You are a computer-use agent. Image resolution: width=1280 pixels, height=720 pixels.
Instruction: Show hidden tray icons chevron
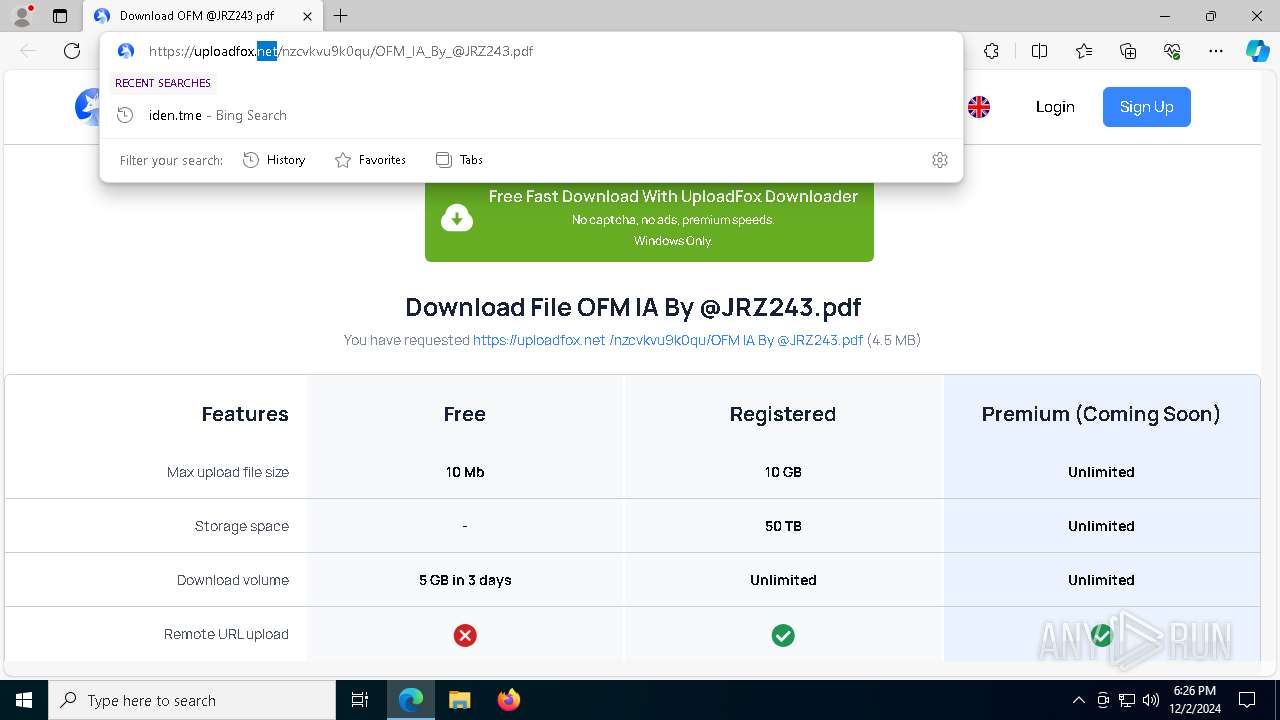[x=1078, y=700]
